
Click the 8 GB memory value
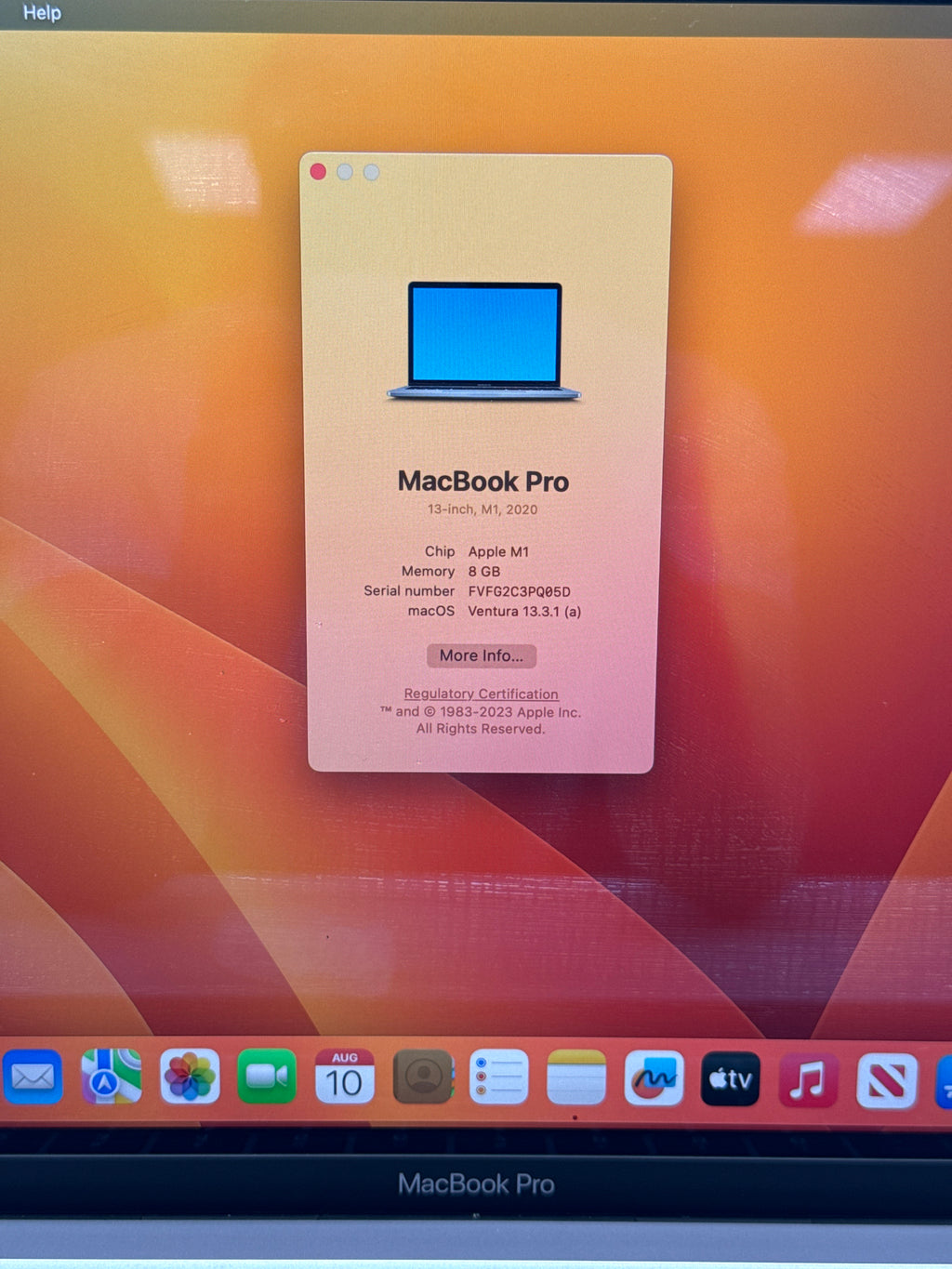pyautogui.click(x=483, y=571)
